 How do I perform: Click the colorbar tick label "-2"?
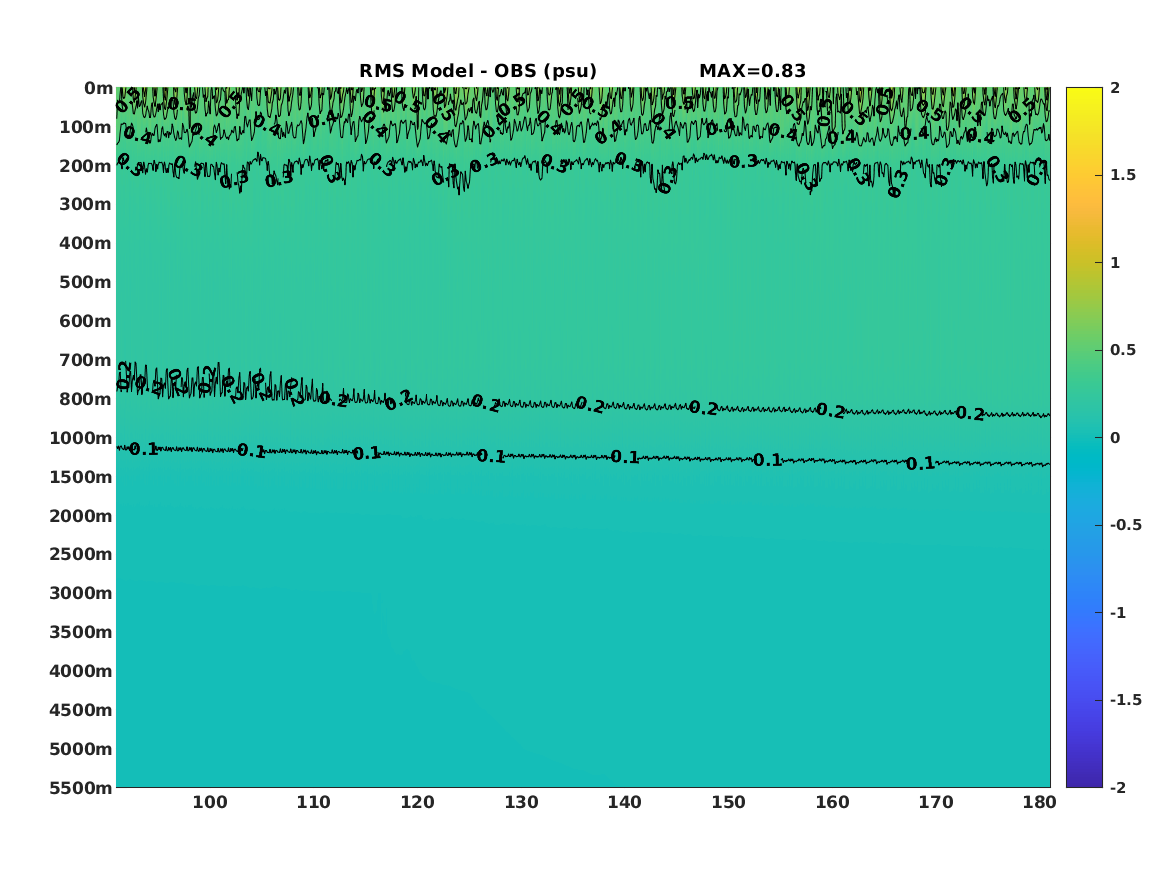(x=1118, y=788)
